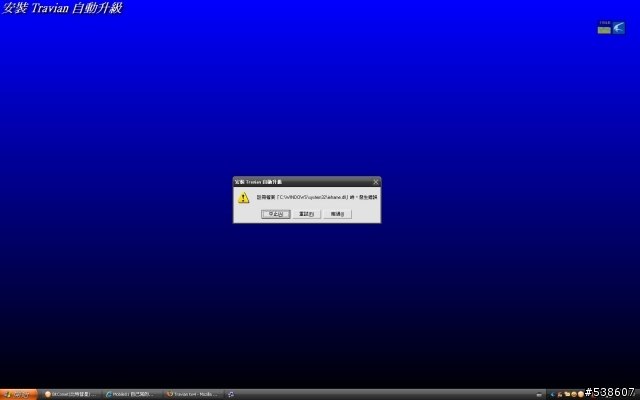Open the Windows Start button

tap(19, 394)
